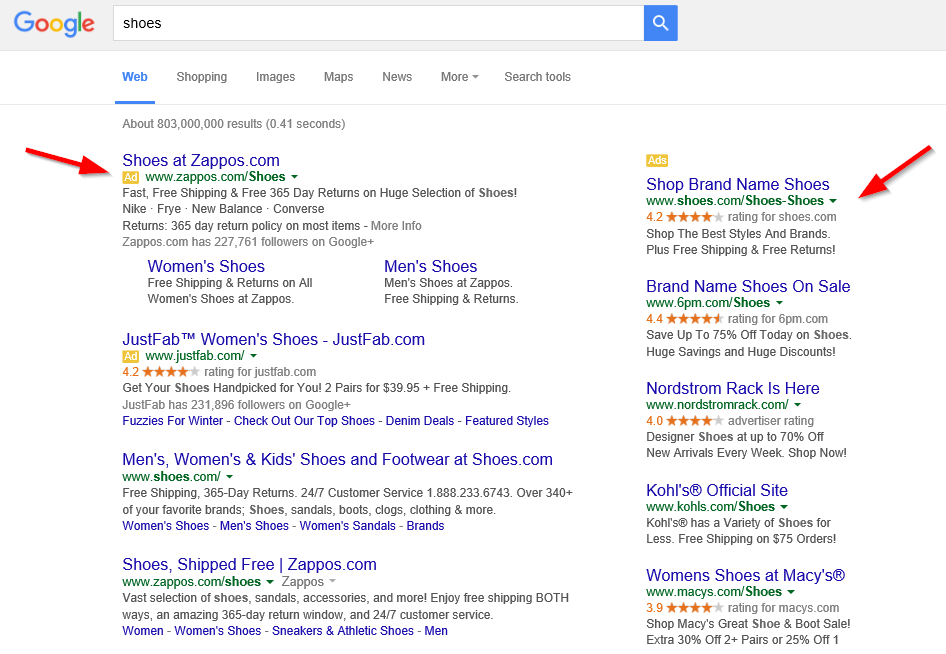Expand green arrow beside www.zappos.com/shoes organic URL
946x654 pixels.
270,582
